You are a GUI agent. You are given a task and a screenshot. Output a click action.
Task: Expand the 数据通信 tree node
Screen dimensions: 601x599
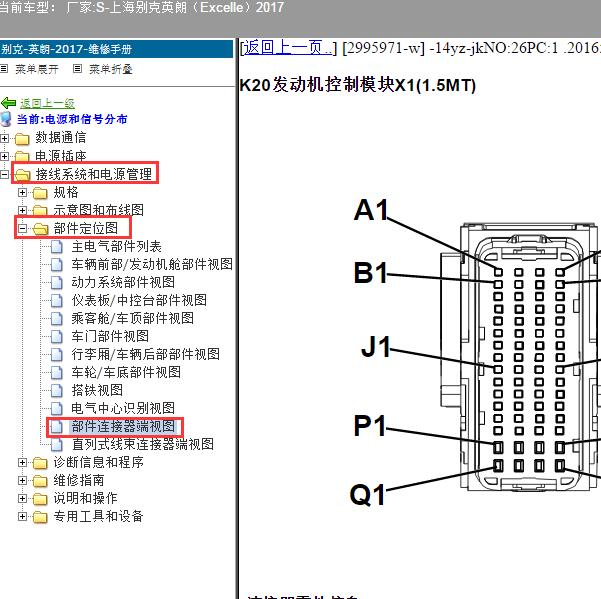coord(4,138)
